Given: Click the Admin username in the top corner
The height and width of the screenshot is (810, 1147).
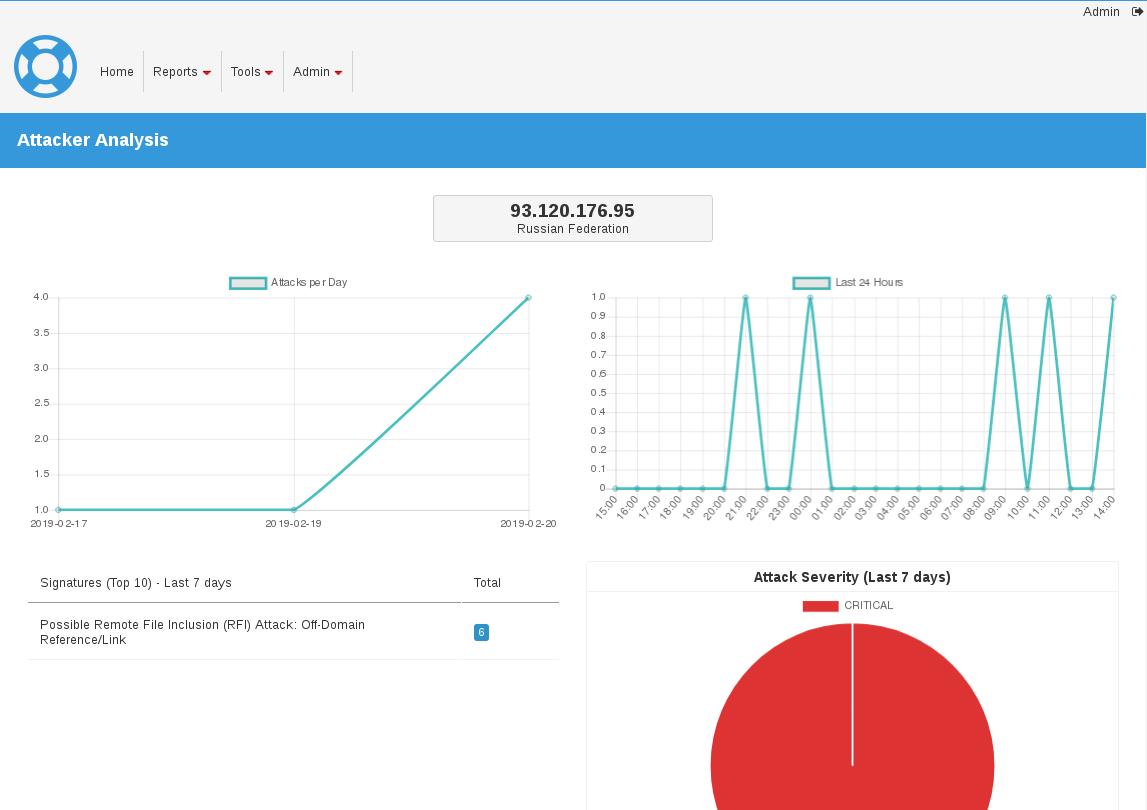Looking at the screenshot, I should click(x=1101, y=12).
